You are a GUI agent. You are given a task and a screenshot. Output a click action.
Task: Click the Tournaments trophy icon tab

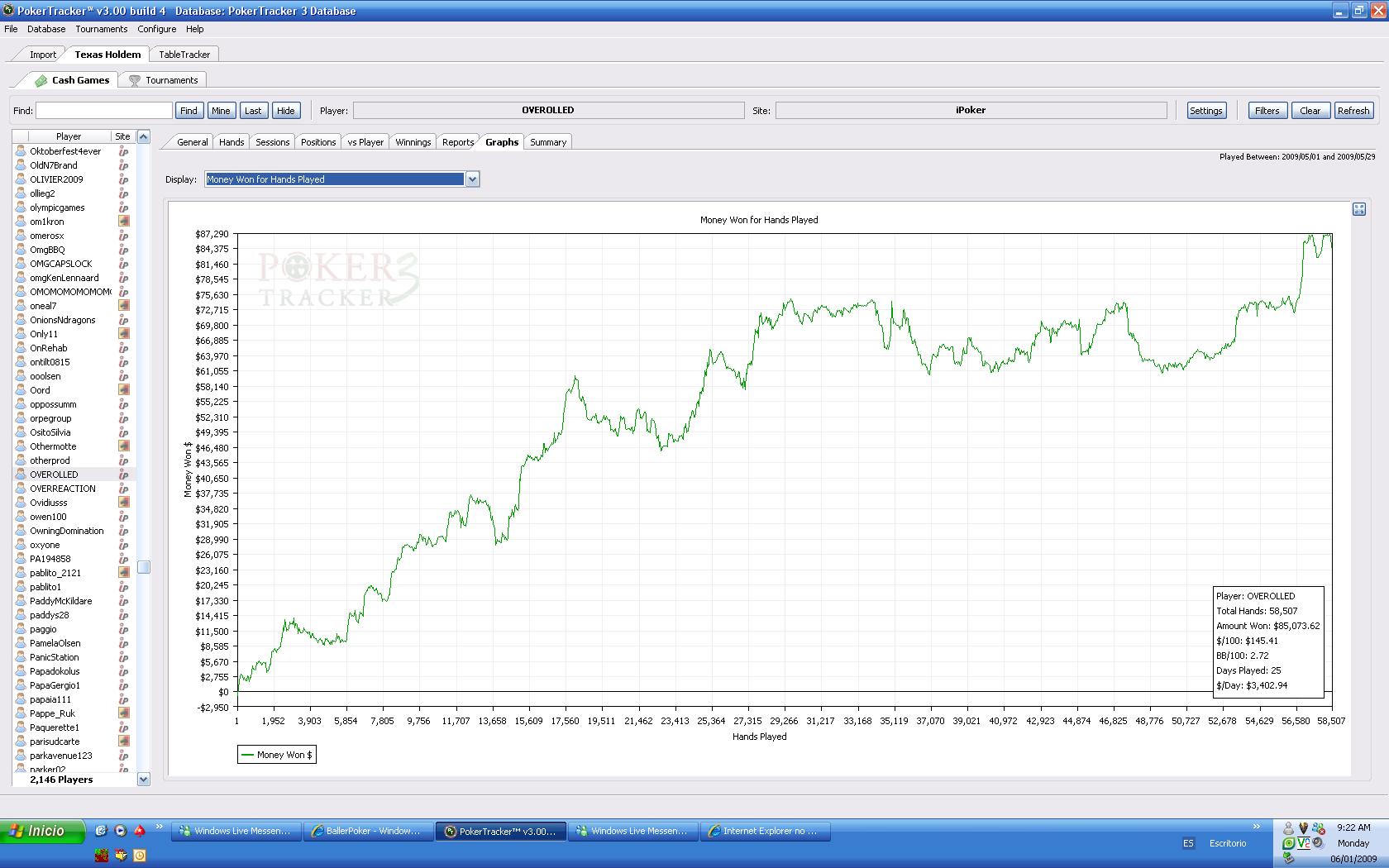134,81
